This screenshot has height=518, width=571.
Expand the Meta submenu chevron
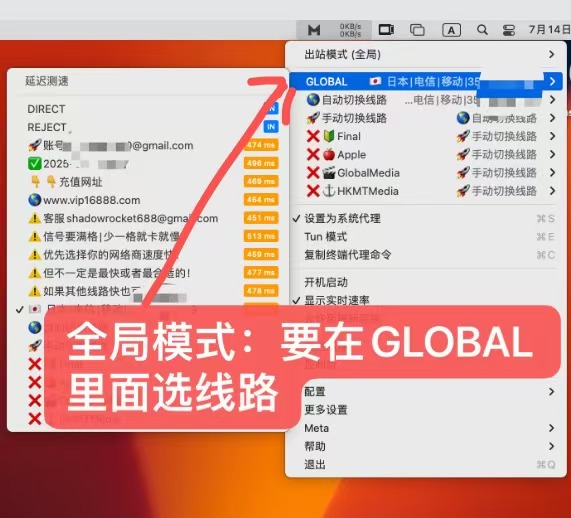click(551, 428)
